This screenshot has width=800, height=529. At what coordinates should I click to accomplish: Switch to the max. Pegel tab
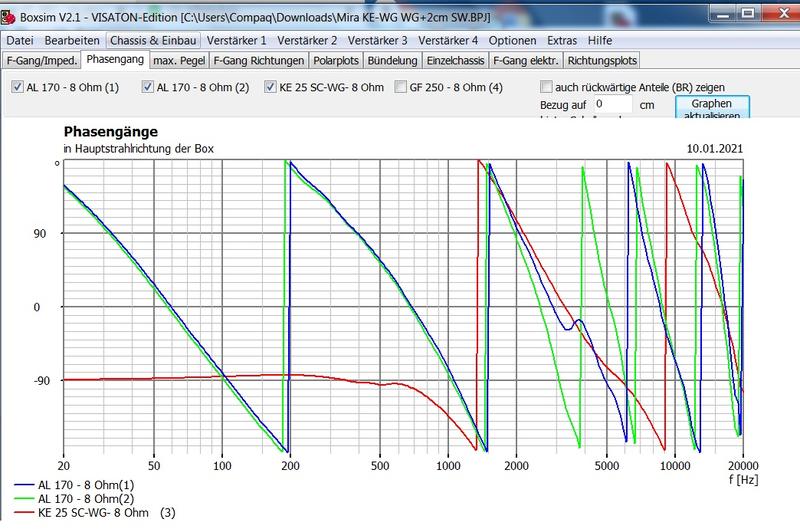pyautogui.click(x=178, y=61)
